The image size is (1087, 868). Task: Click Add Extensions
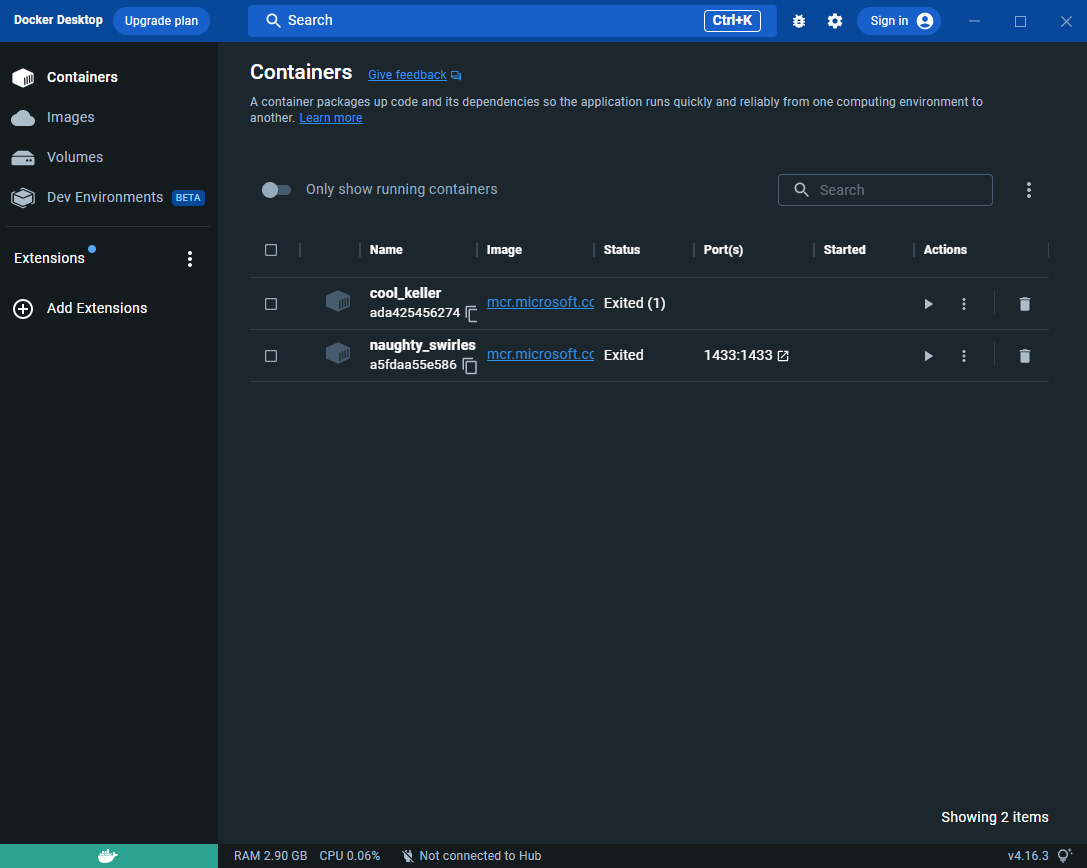pos(96,308)
